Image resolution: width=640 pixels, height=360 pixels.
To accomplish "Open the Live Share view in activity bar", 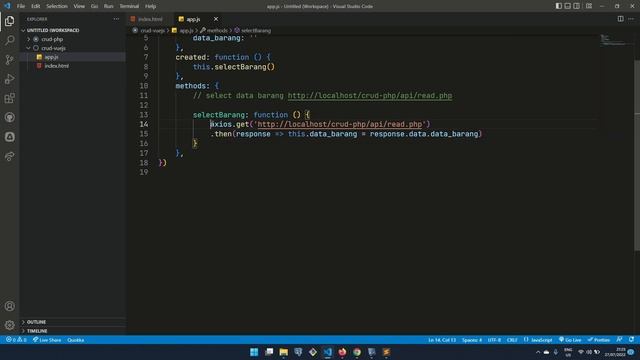I will pos(9,156).
